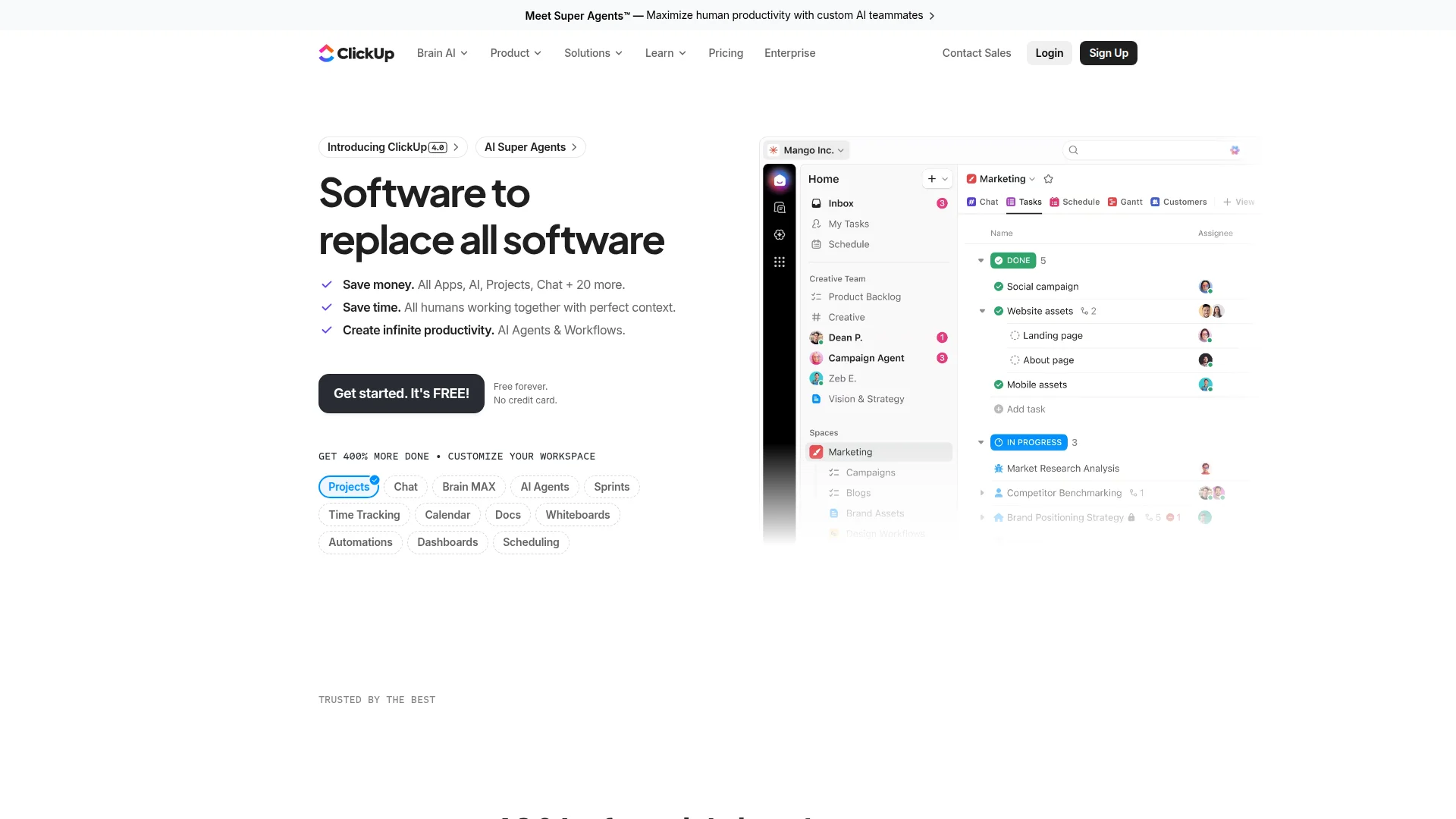Open the app grid icon in the dark rail
The image size is (1456, 819).
(780, 262)
